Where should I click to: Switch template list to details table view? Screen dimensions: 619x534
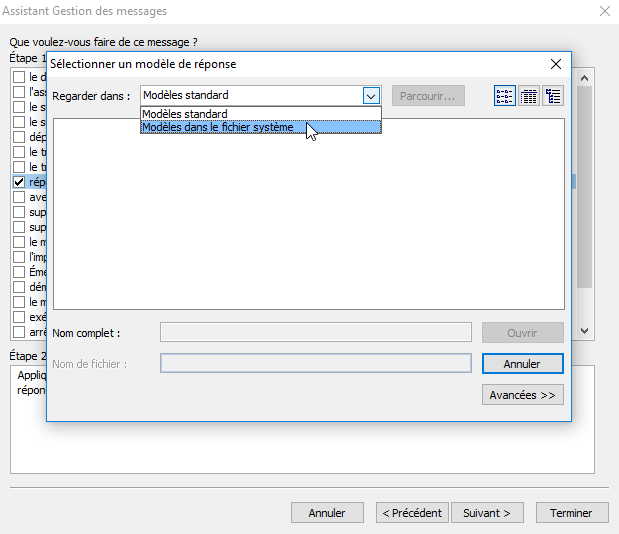pos(529,96)
